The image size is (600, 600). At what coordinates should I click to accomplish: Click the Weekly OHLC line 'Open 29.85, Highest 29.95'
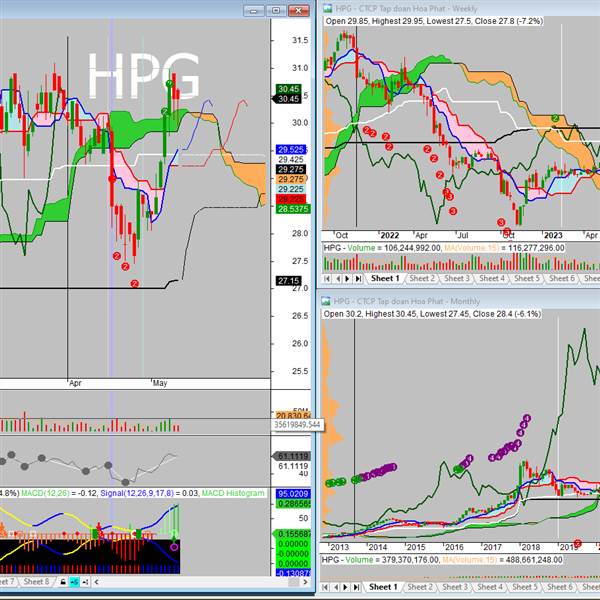click(434, 21)
